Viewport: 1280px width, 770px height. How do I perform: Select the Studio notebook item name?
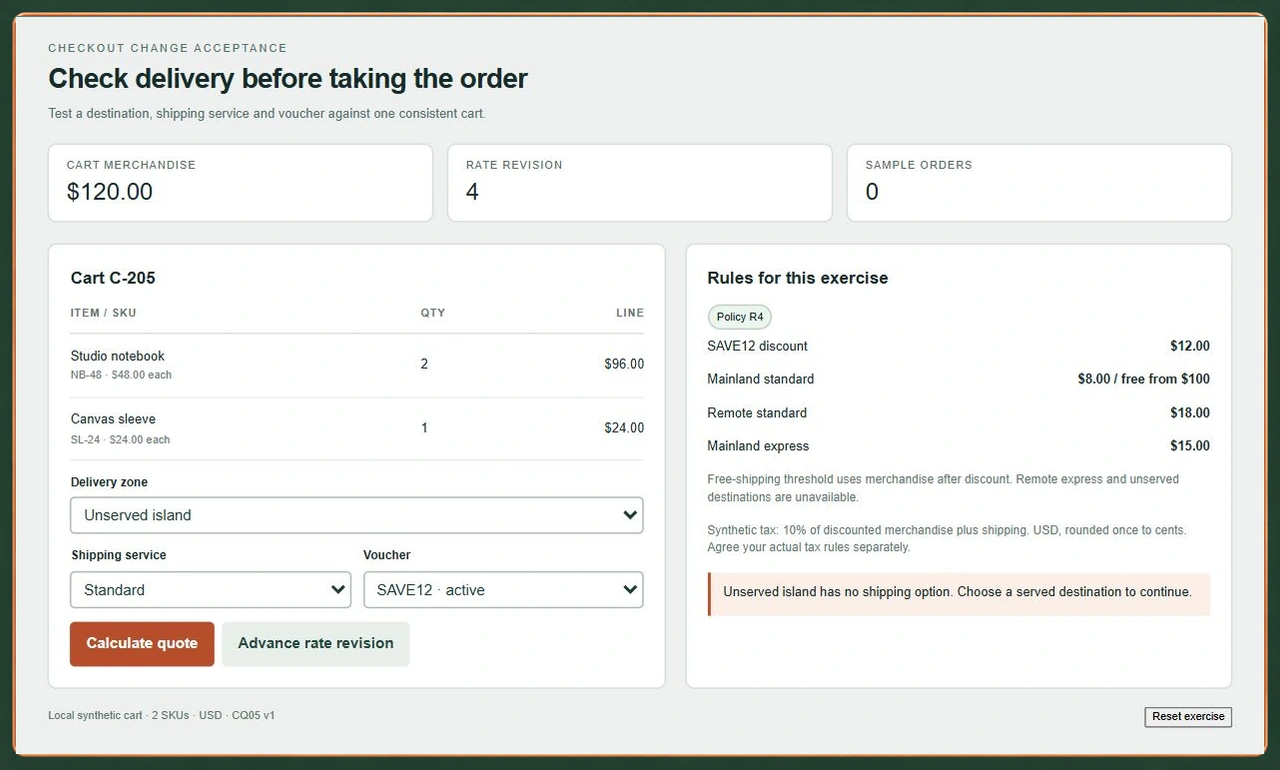[x=118, y=356]
